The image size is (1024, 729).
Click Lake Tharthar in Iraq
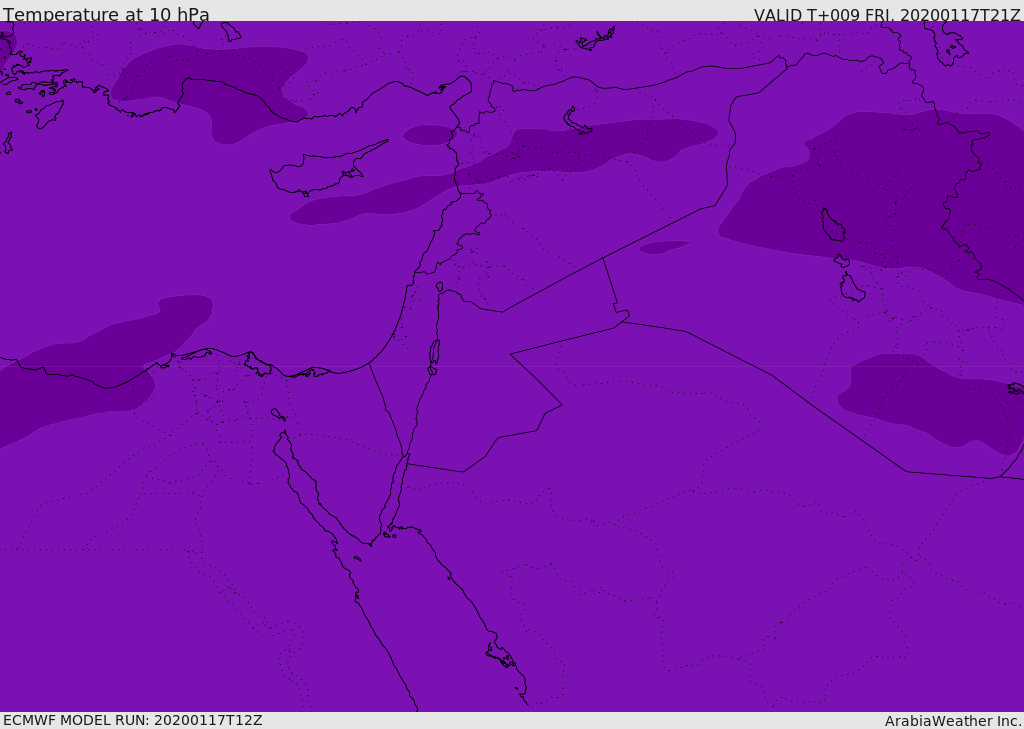pos(833,225)
